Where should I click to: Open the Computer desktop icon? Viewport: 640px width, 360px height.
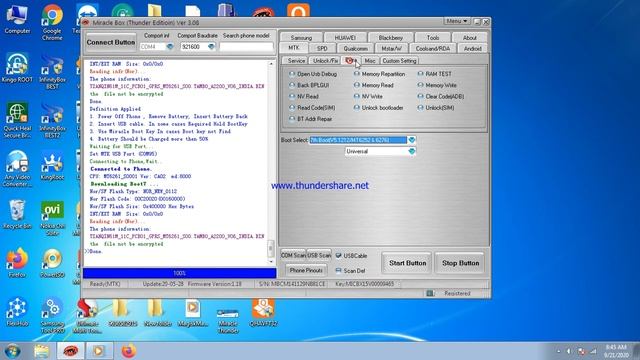coord(17,20)
